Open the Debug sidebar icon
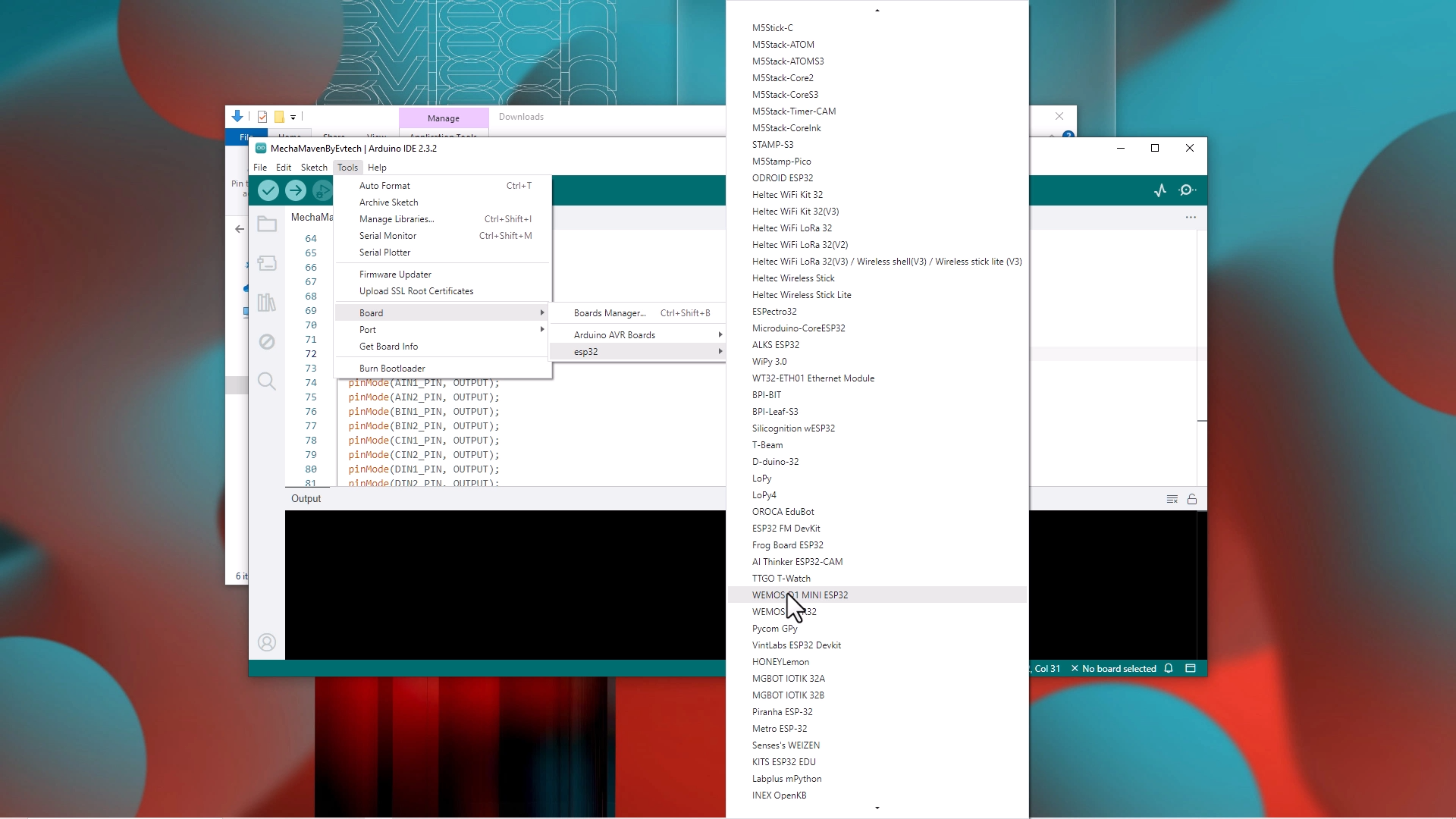 (x=267, y=342)
